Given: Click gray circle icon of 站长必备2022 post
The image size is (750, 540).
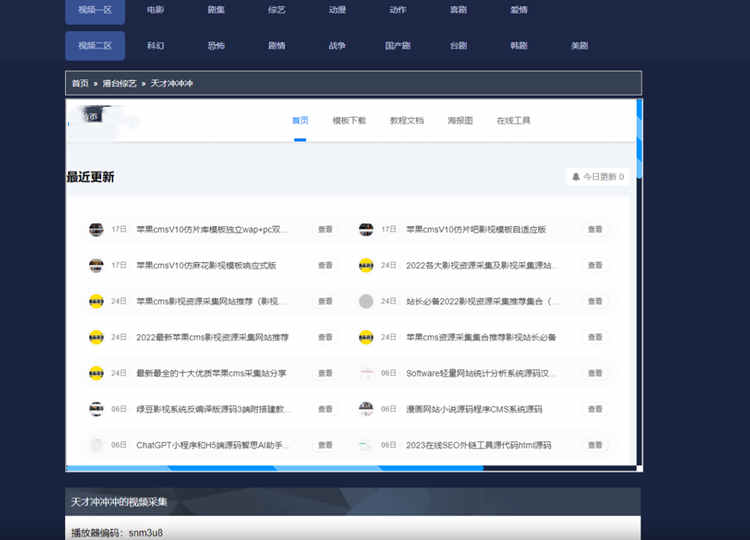Looking at the screenshot, I should pyautogui.click(x=366, y=301).
